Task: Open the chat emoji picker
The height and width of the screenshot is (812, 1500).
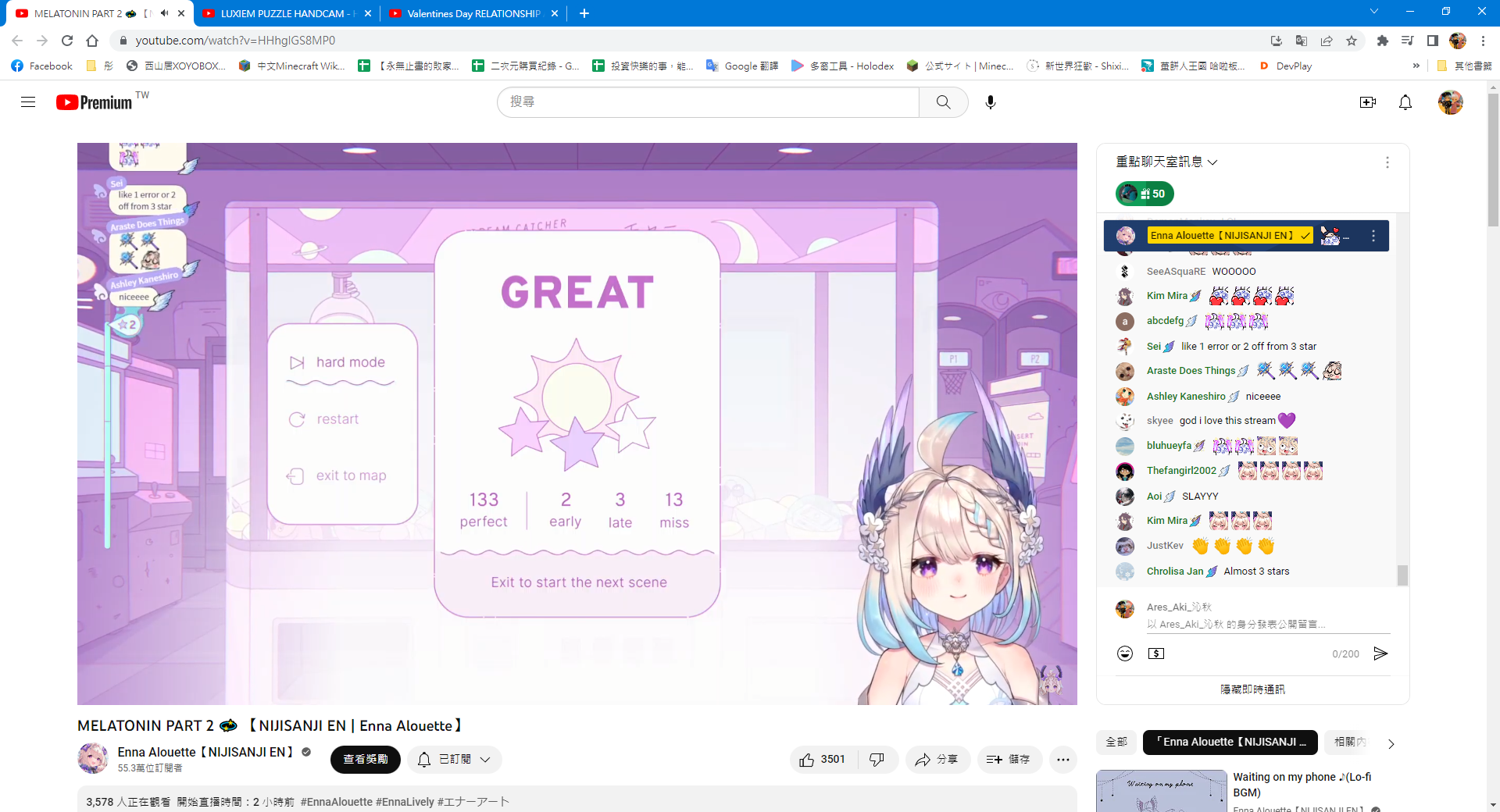Action: point(1125,654)
